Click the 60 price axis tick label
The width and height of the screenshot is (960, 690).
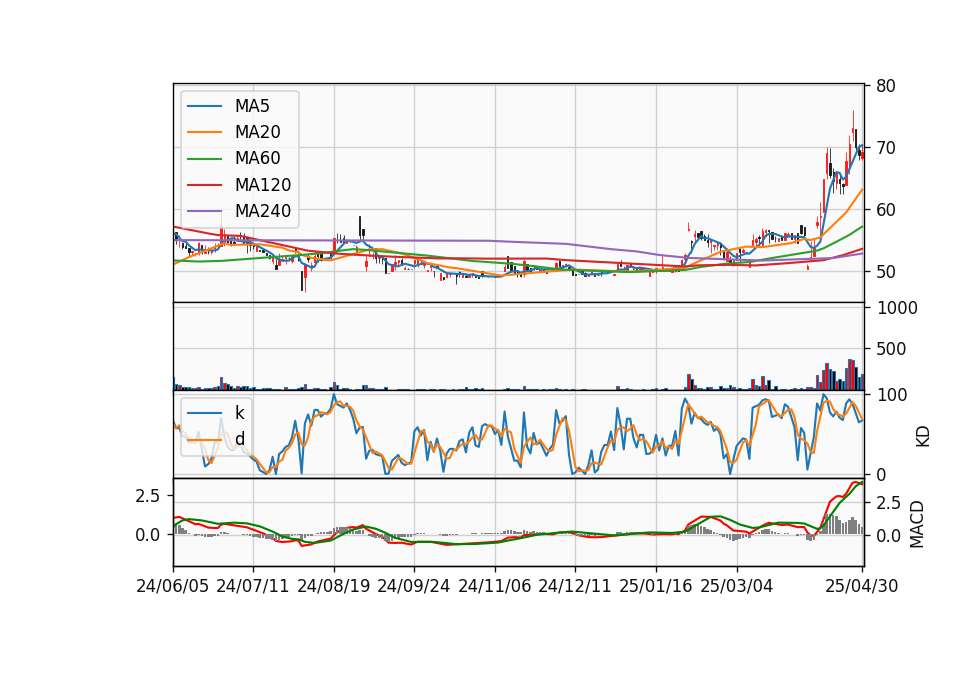(885, 210)
